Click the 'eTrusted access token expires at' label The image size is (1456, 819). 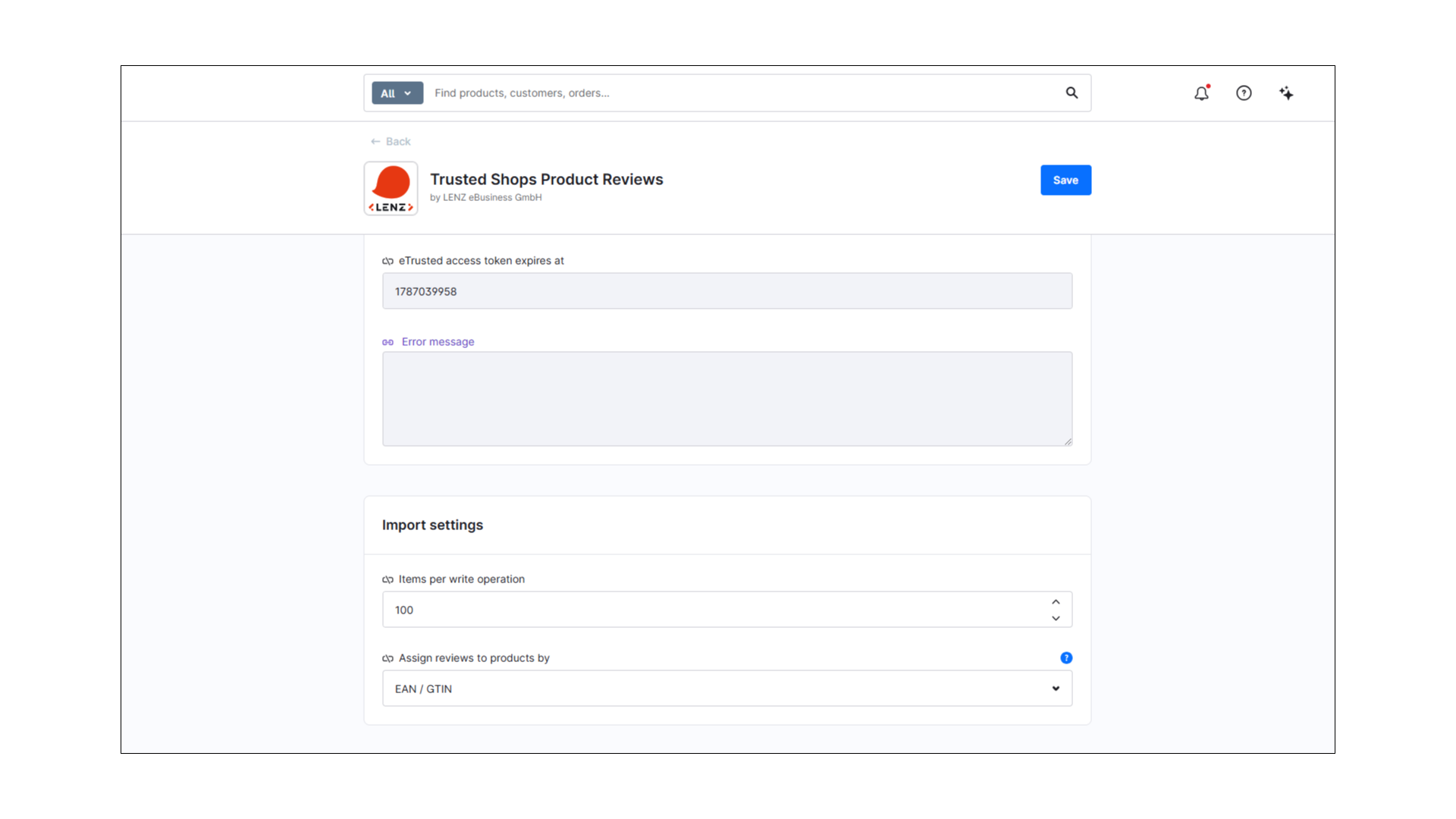(482, 261)
